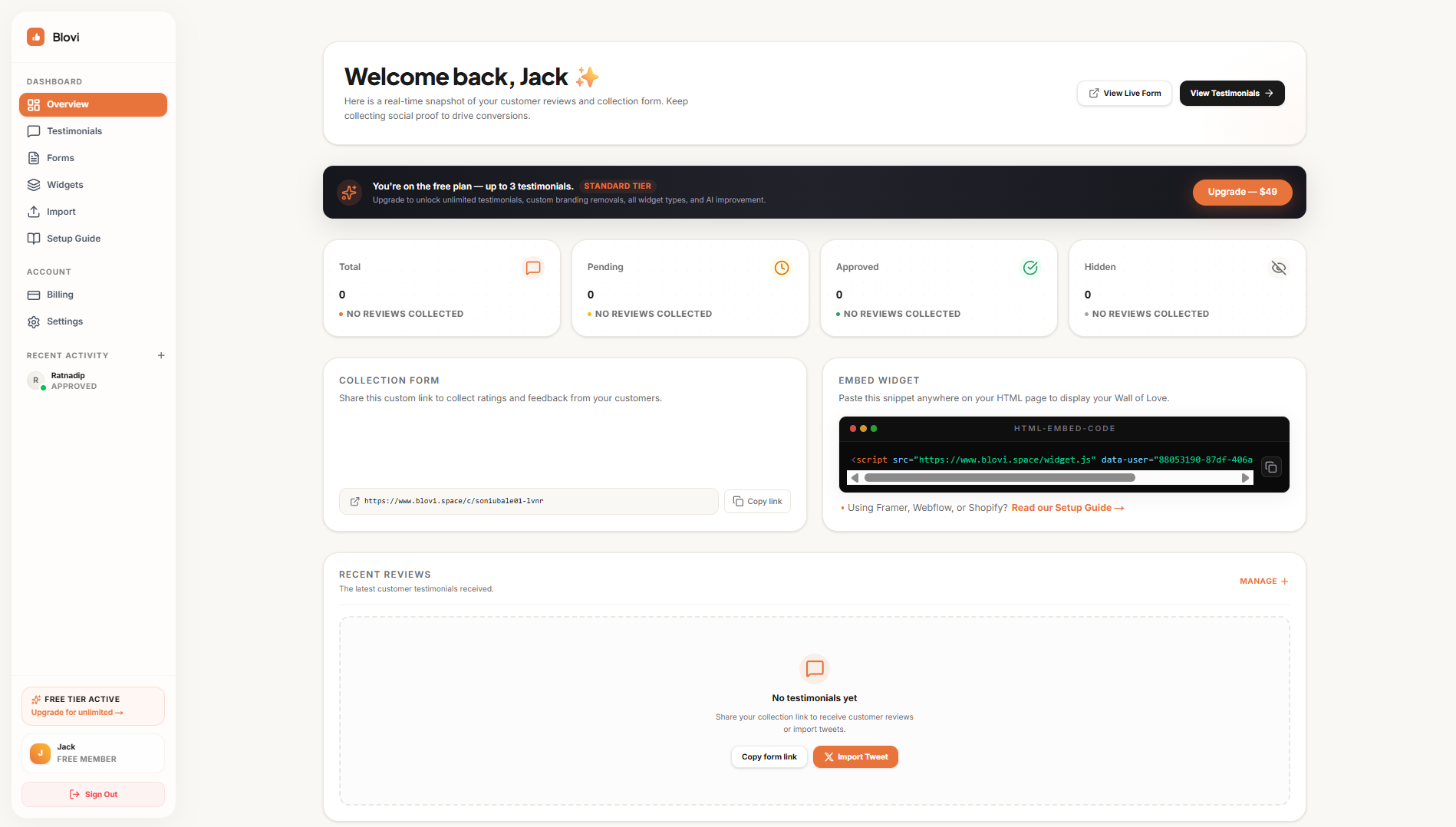Click the FREE TIER ACTIVE label
Viewport: 1456px width, 827px height.
82,700
